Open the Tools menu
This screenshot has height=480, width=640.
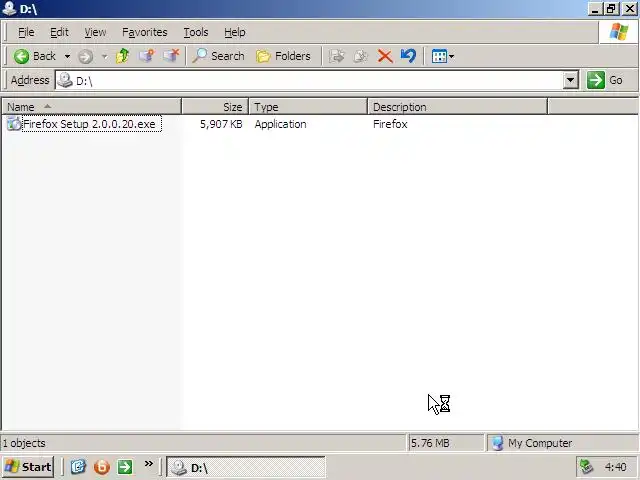tap(196, 32)
